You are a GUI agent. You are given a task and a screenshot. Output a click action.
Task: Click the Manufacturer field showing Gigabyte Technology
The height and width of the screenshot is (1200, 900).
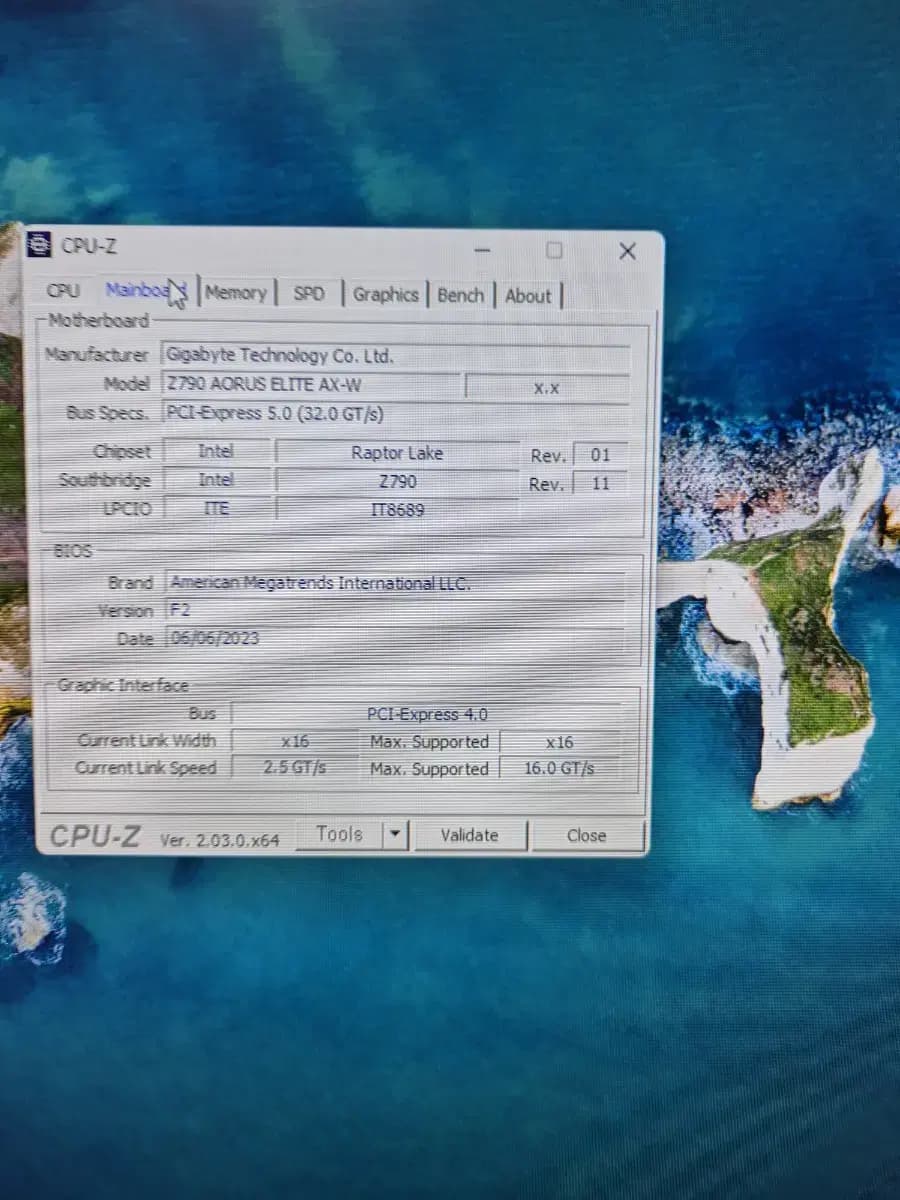tap(395, 356)
